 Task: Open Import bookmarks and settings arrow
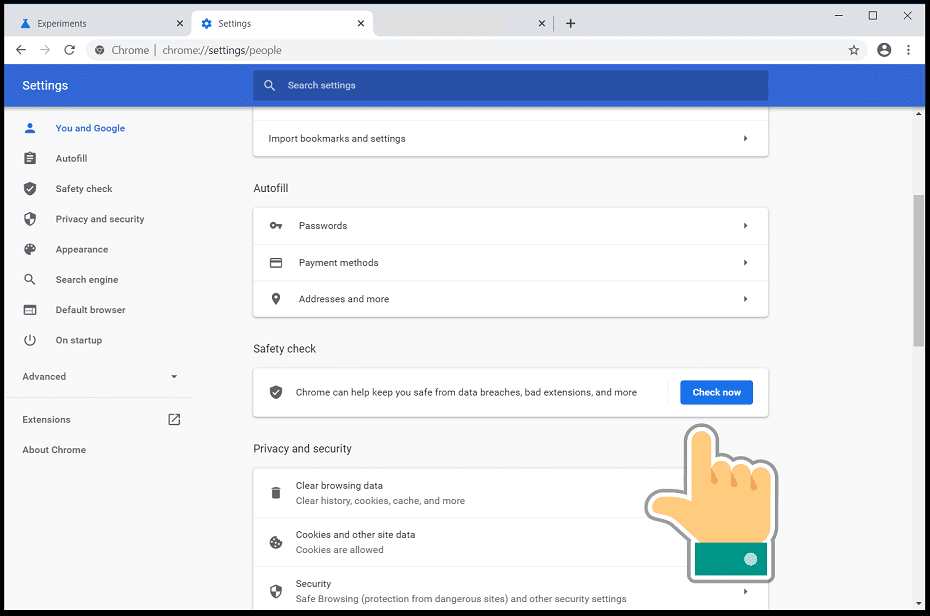[x=746, y=138]
